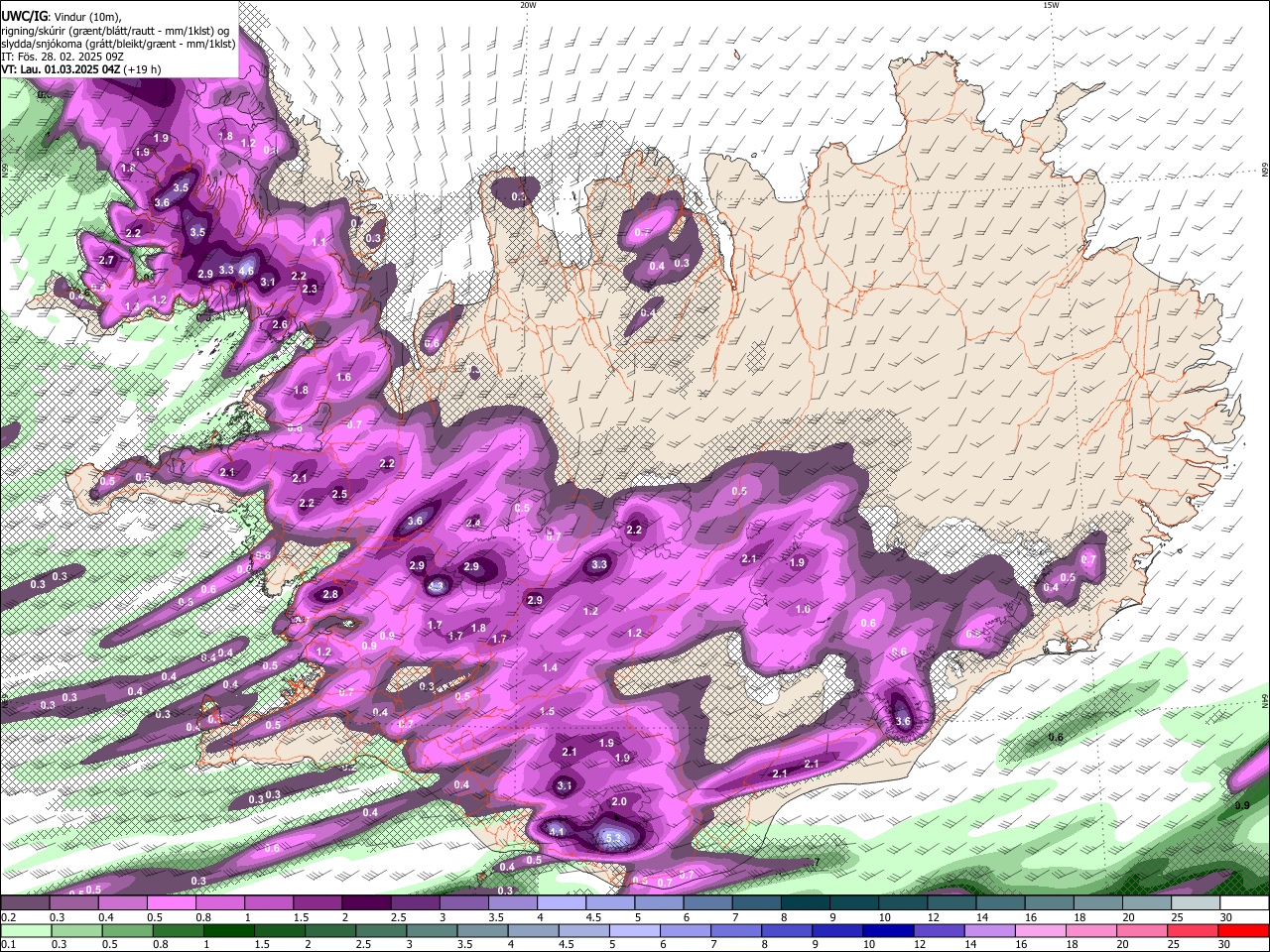Click the top-row legend swatch above 6
This screenshot has height=952, width=1270.
click(706, 903)
